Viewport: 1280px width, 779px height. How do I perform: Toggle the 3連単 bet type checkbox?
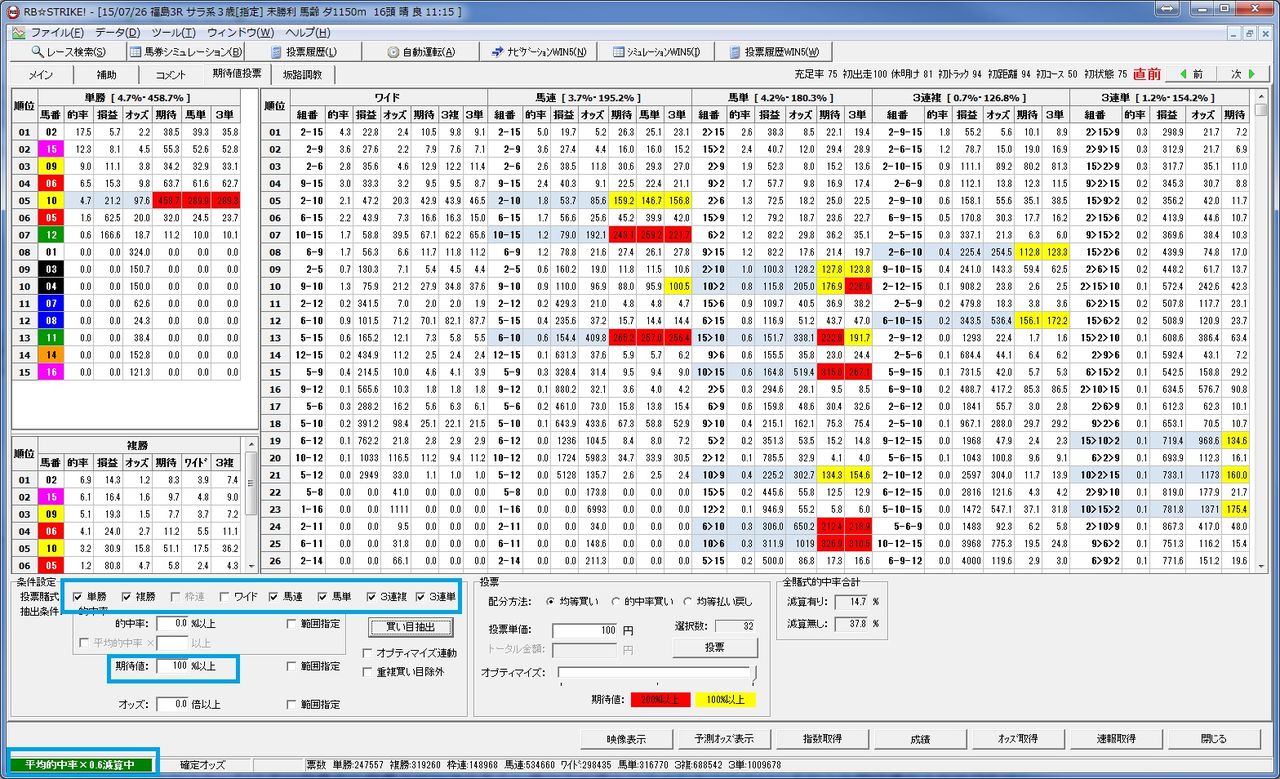[x=436, y=597]
